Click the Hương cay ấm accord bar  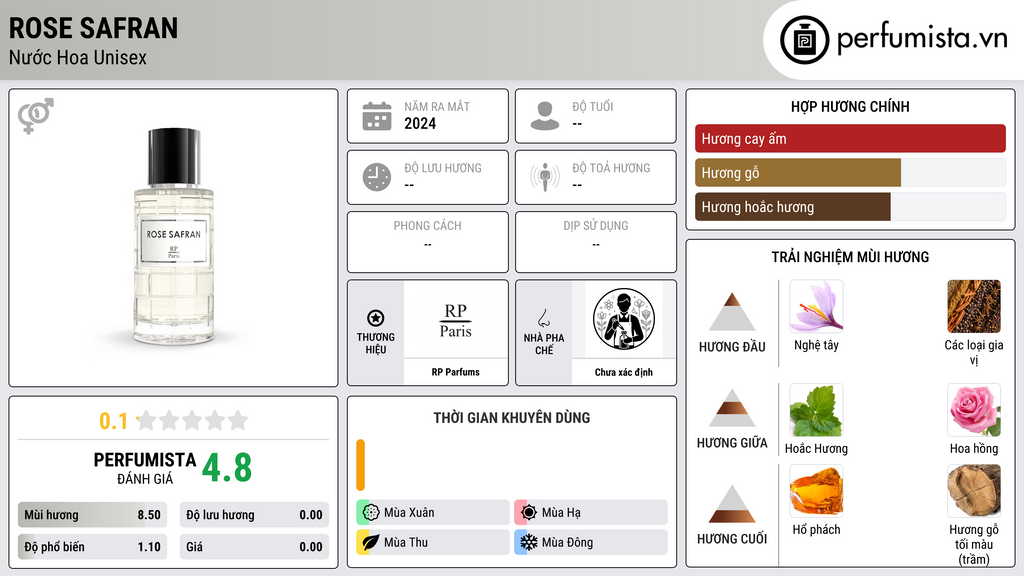(850, 138)
